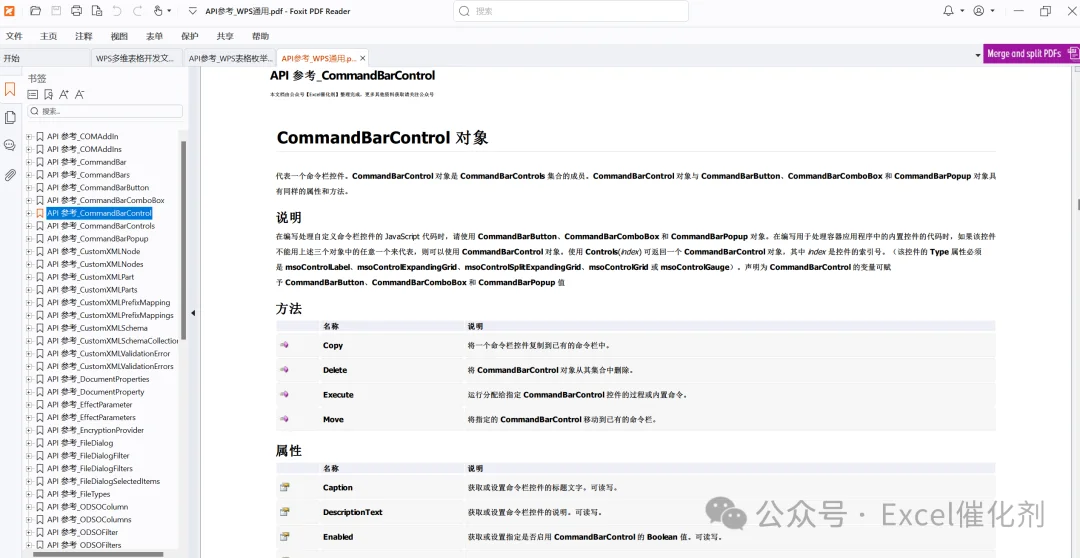1080x558 pixels.
Task: Expand the API 参考_CommandBar bookmark node
Action: pyautogui.click(x=29, y=162)
